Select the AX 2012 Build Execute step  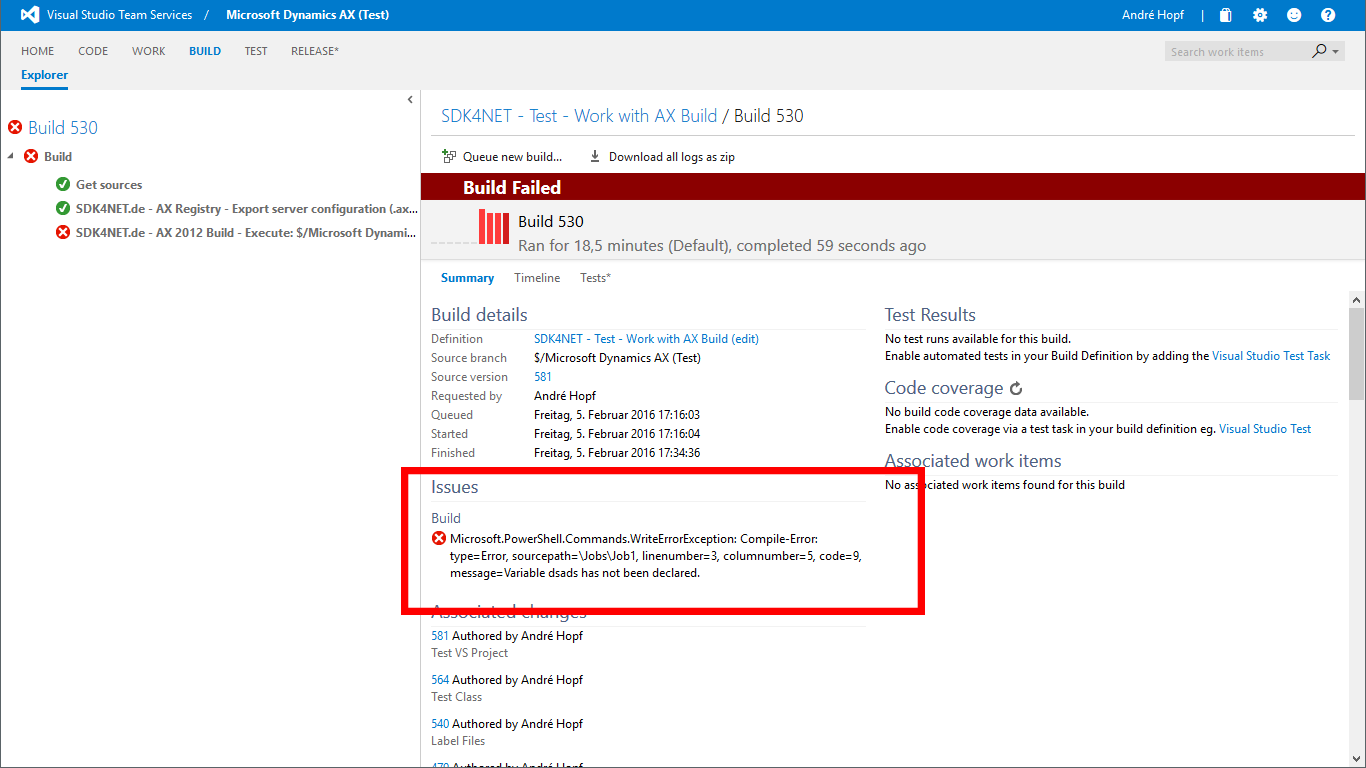point(246,232)
